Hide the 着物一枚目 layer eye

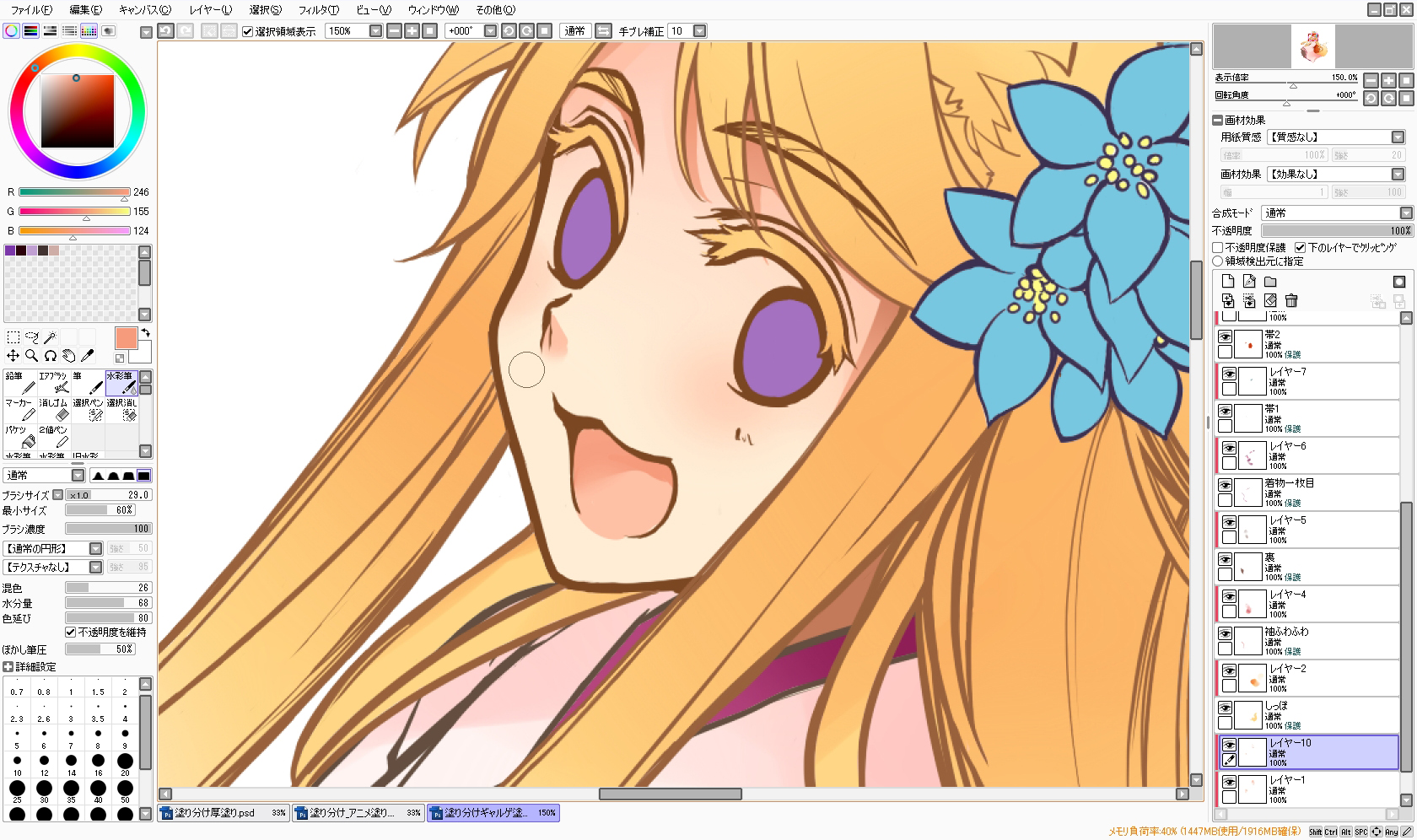[1226, 485]
